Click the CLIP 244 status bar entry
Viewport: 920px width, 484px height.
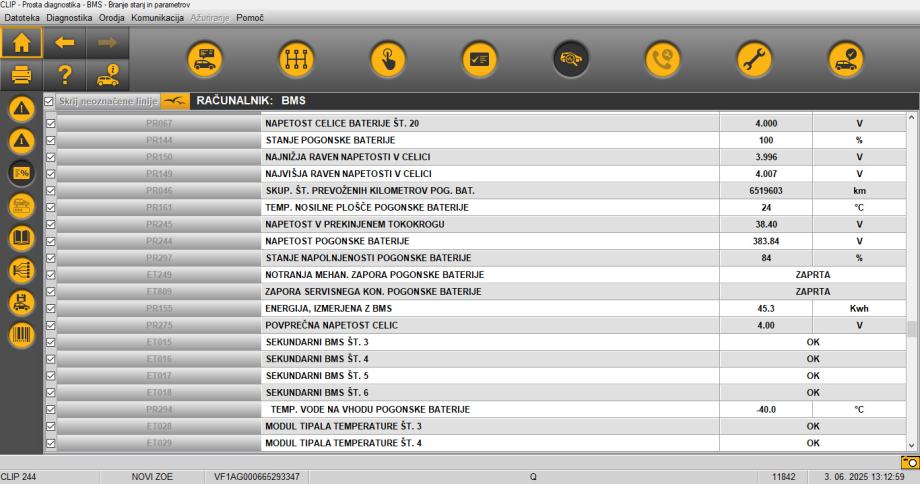pyautogui.click(x=18, y=477)
